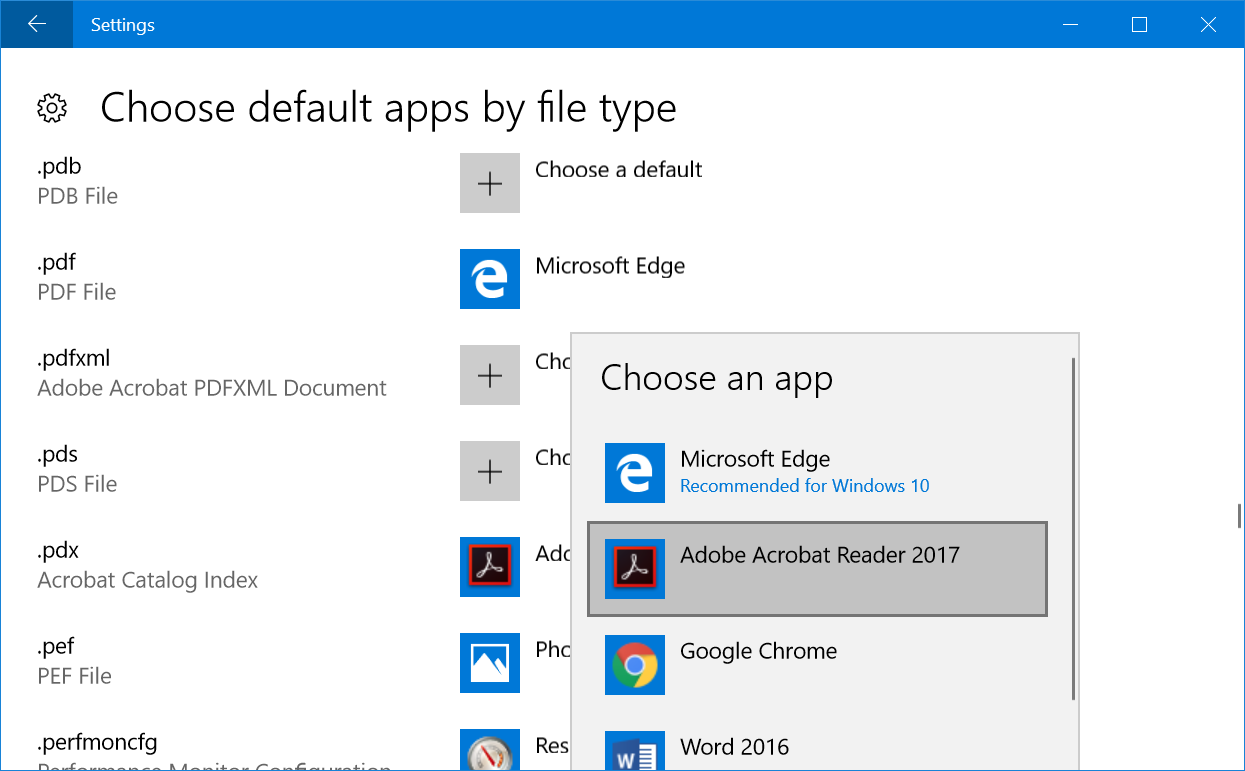This screenshot has width=1245, height=771.
Task: Go back using the title bar arrow
Action: [x=36, y=24]
